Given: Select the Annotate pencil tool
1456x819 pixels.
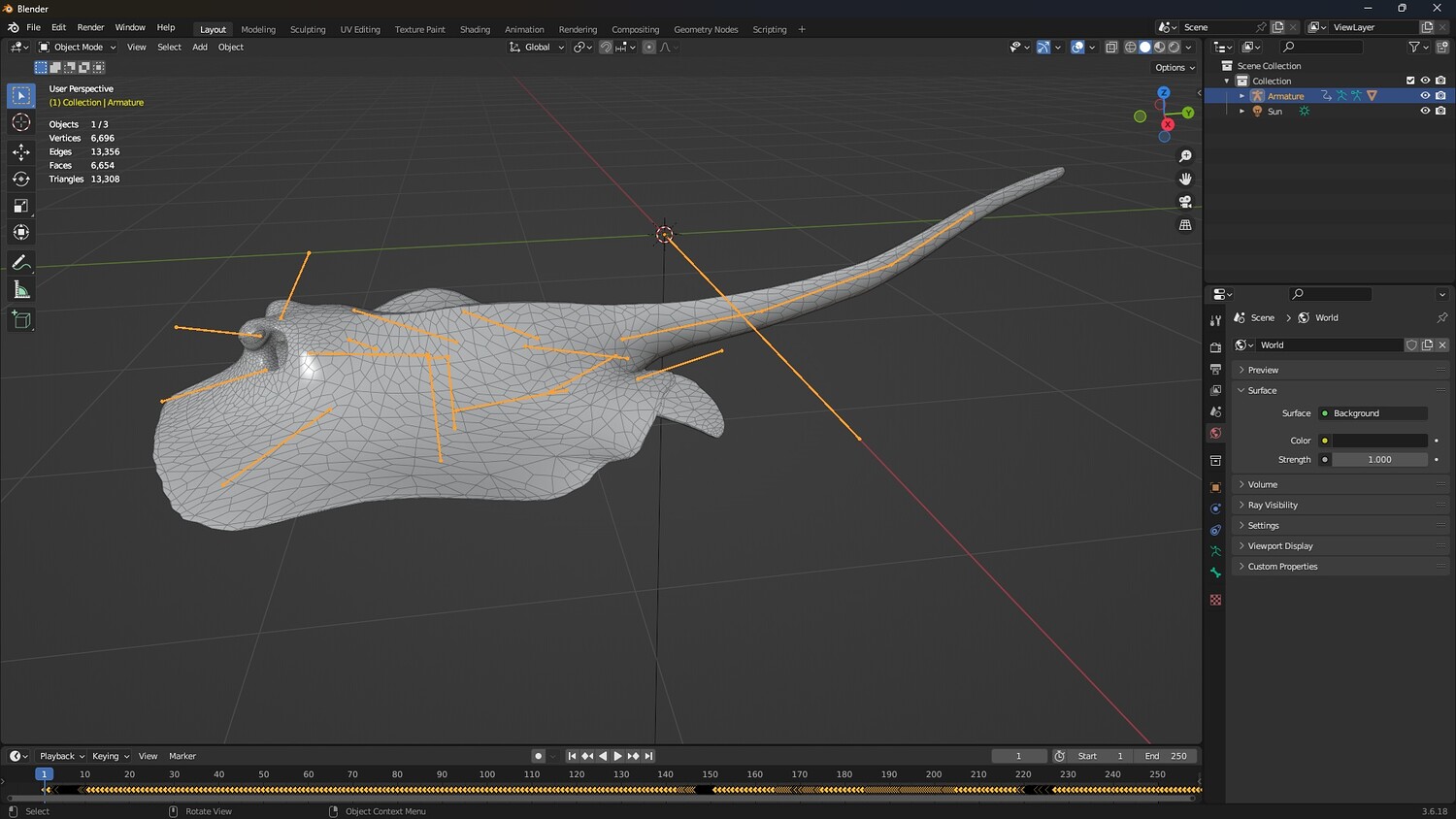Looking at the screenshot, I should point(21,263).
